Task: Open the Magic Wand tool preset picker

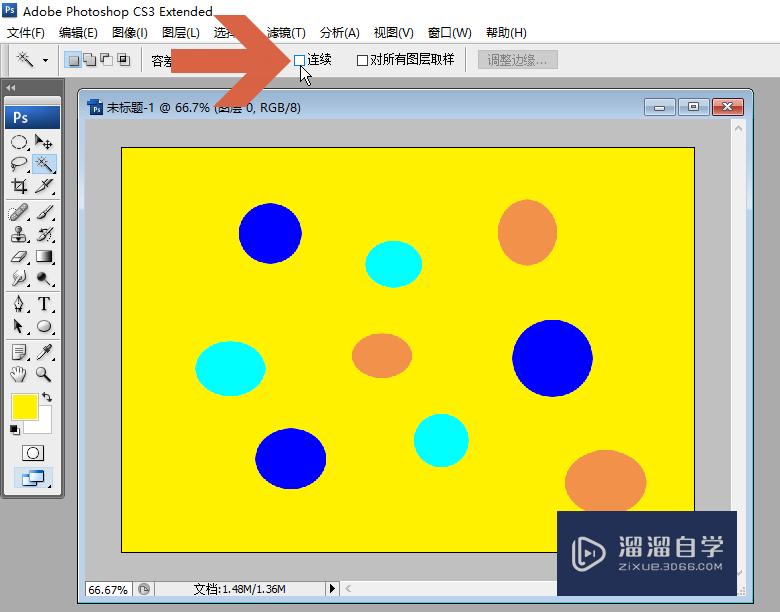Action: pos(45,60)
